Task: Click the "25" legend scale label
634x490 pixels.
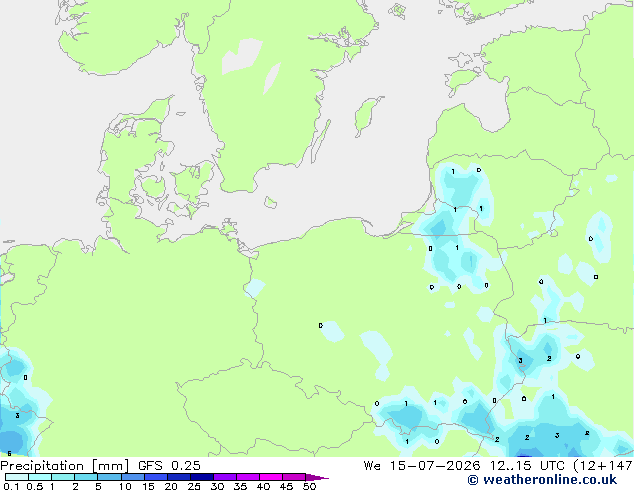Action: point(194,486)
